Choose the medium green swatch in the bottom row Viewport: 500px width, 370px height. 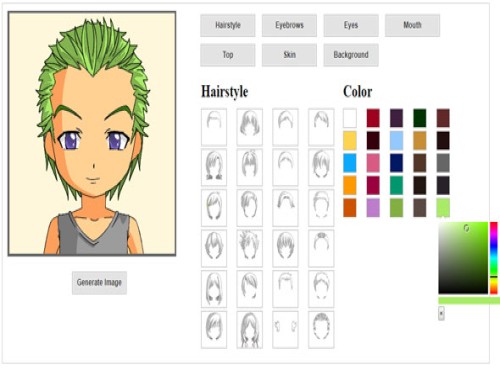[x=396, y=208]
